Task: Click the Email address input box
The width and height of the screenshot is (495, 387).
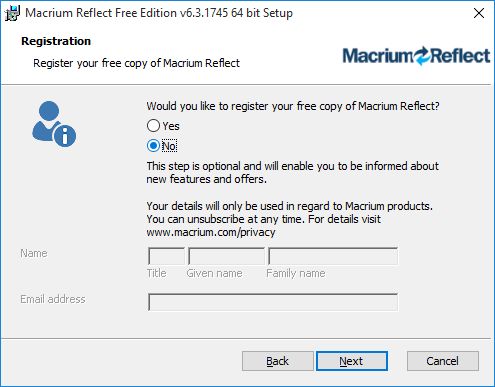Action: [x=273, y=302]
